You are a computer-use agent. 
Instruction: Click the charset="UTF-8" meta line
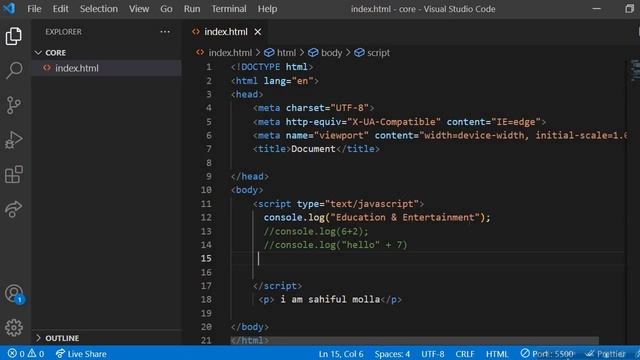tap(313, 108)
